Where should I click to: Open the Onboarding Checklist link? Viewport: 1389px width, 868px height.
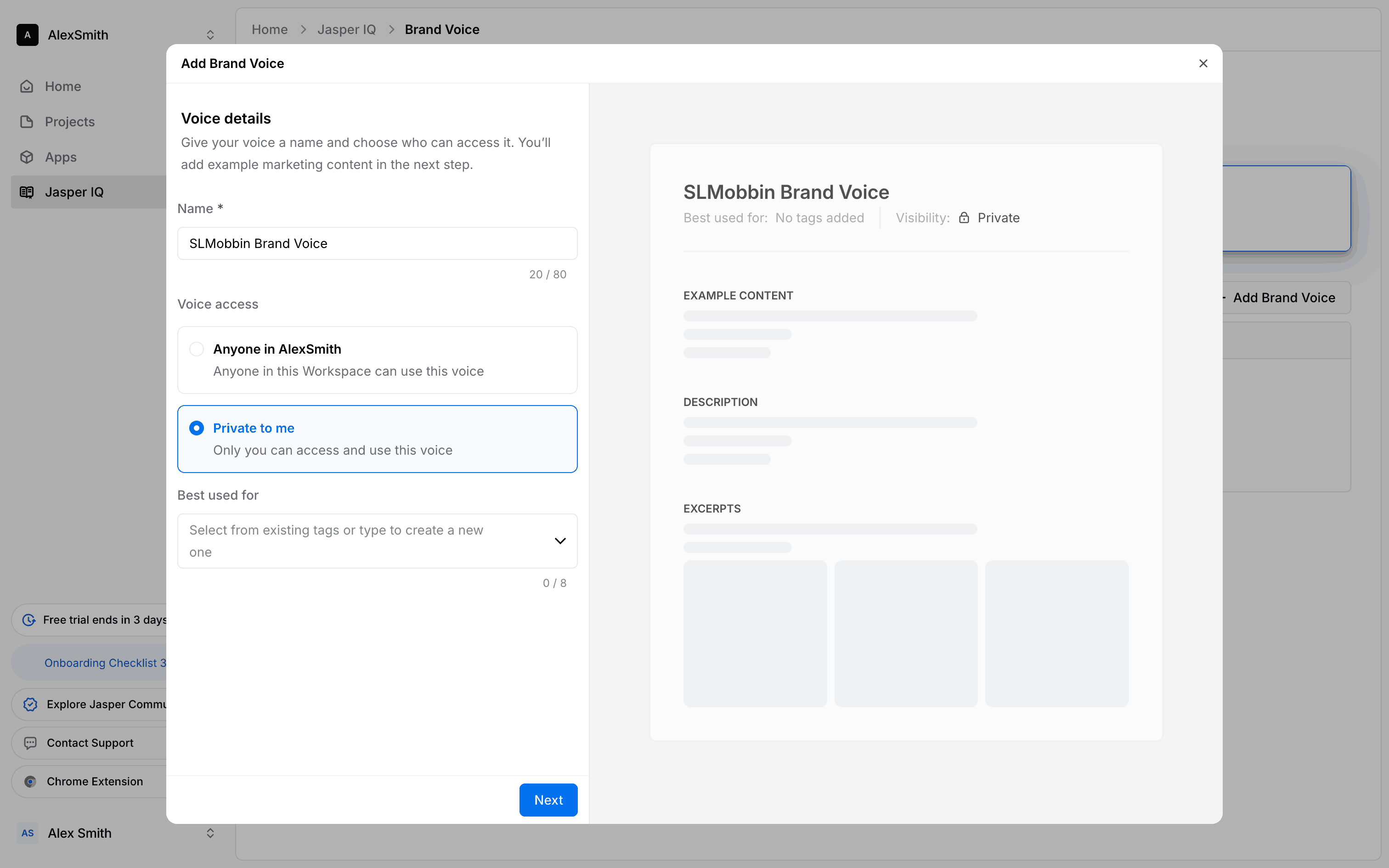click(x=104, y=663)
